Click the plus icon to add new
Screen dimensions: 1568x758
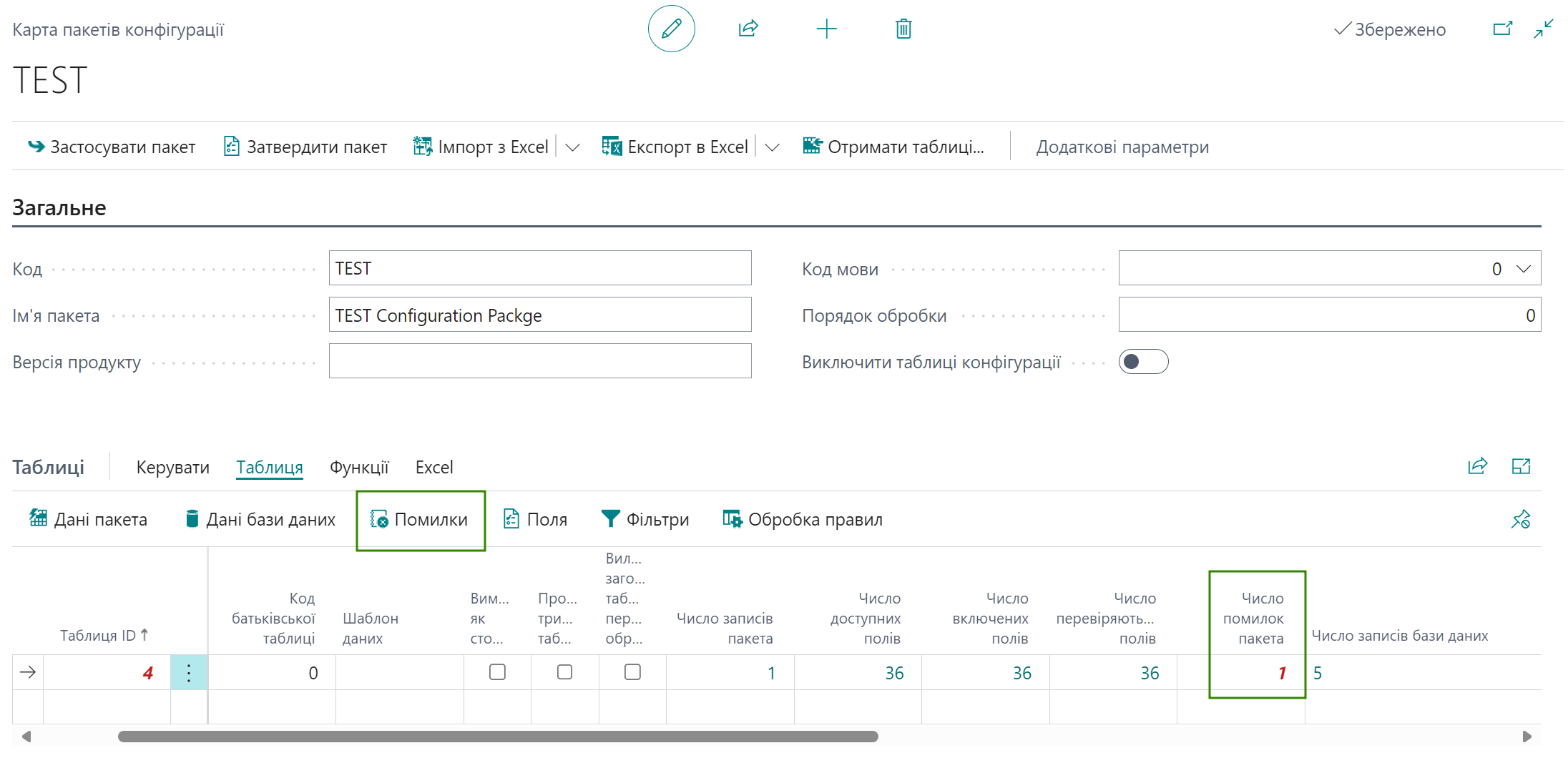826,29
